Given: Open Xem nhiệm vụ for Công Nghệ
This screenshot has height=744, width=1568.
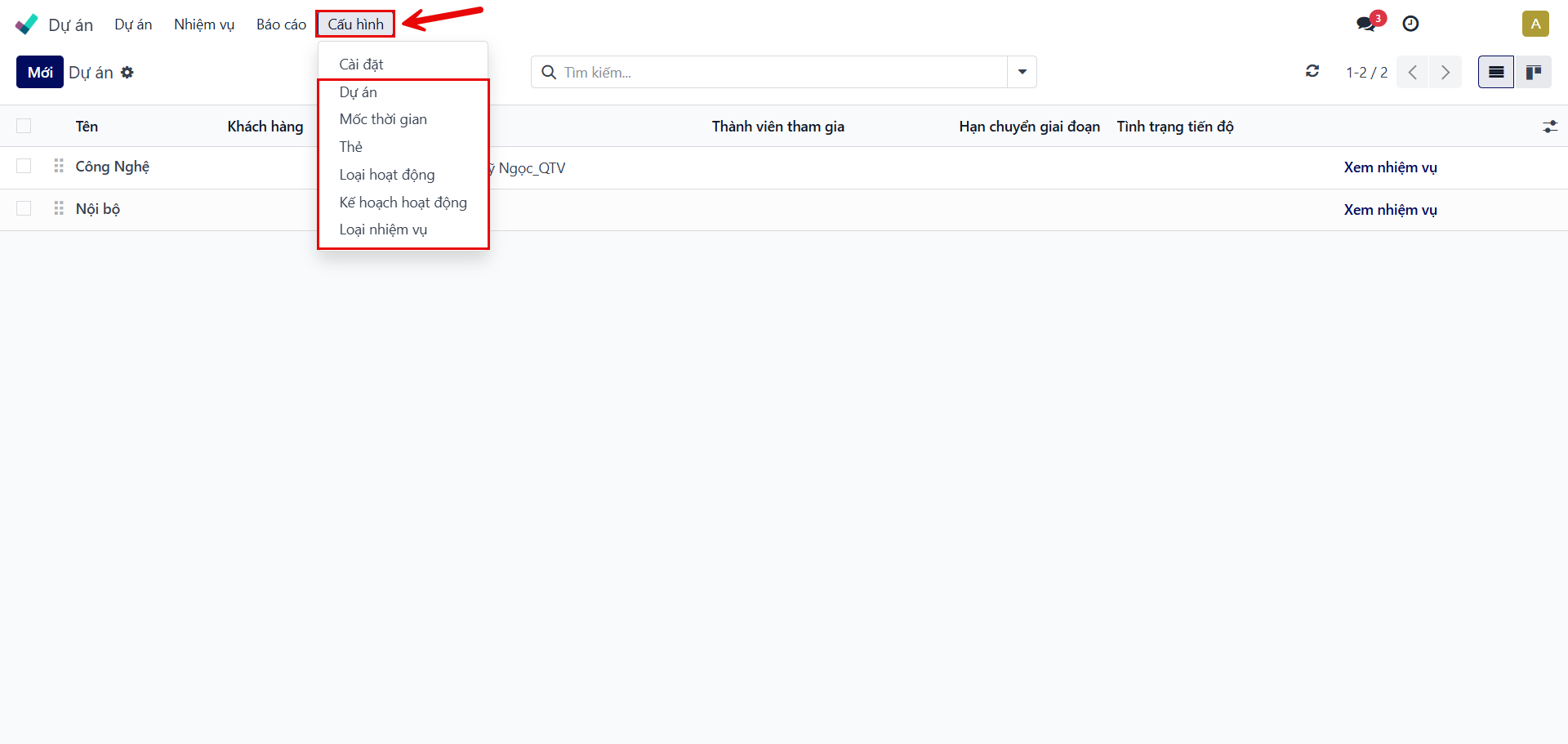Looking at the screenshot, I should click(1390, 167).
